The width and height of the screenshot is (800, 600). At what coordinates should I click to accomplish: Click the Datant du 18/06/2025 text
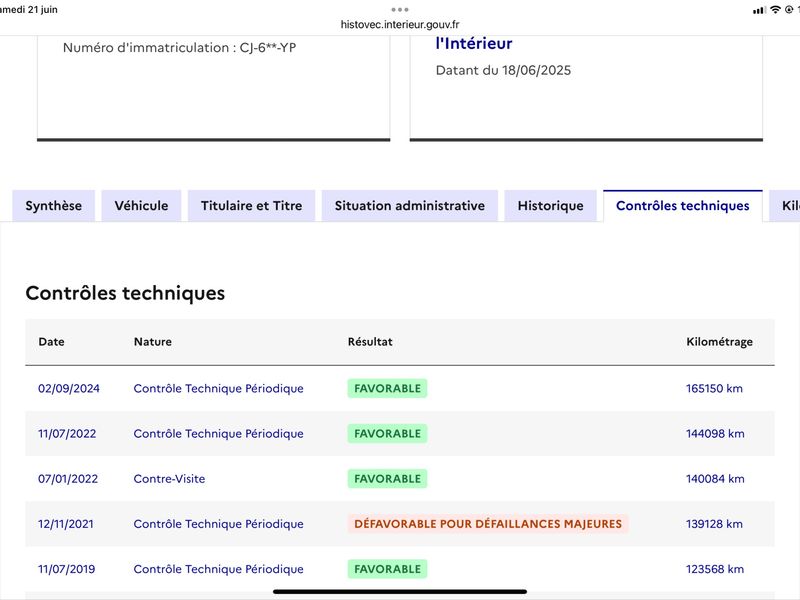[x=503, y=70]
